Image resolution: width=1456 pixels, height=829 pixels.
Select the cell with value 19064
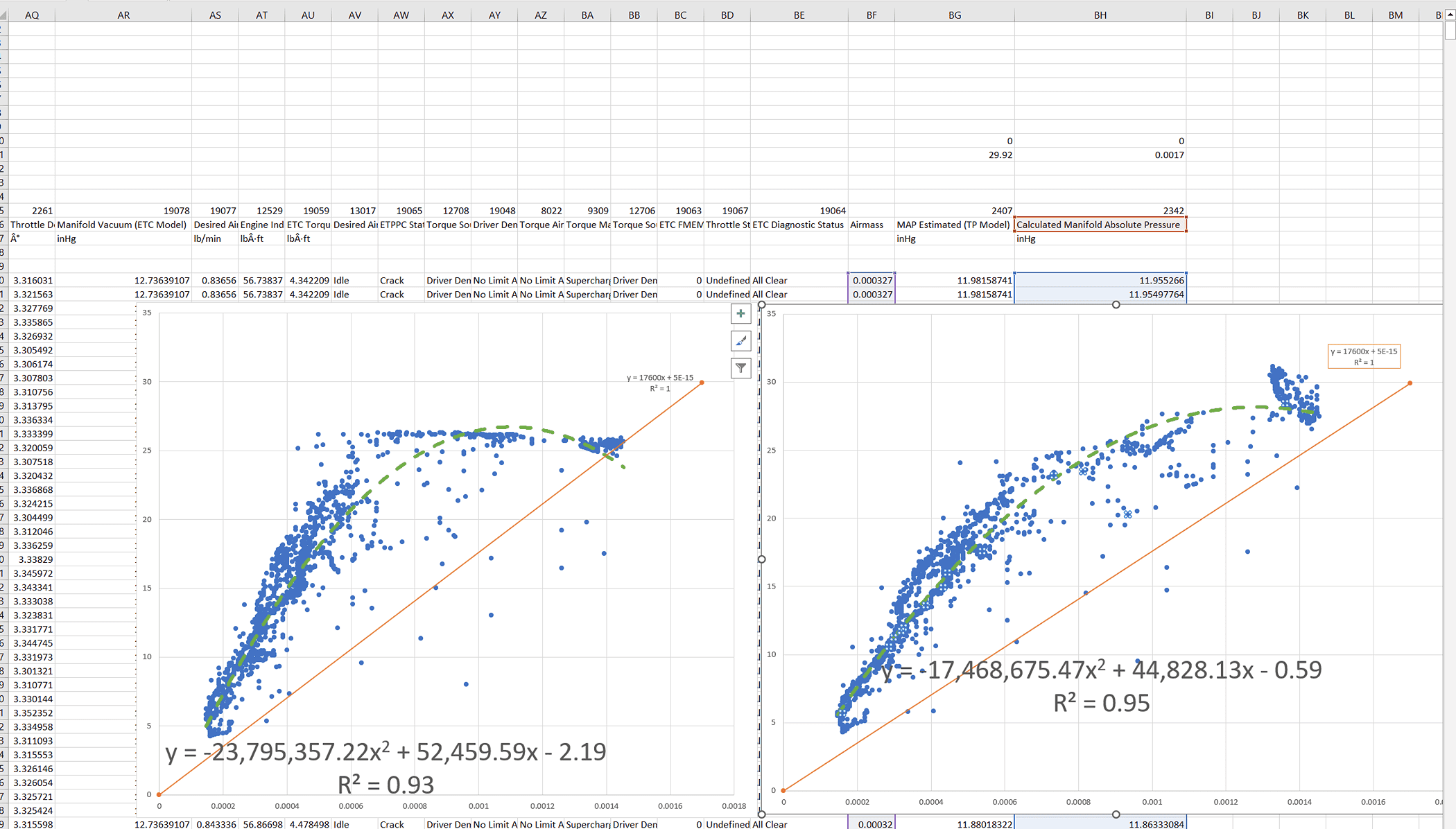799,211
